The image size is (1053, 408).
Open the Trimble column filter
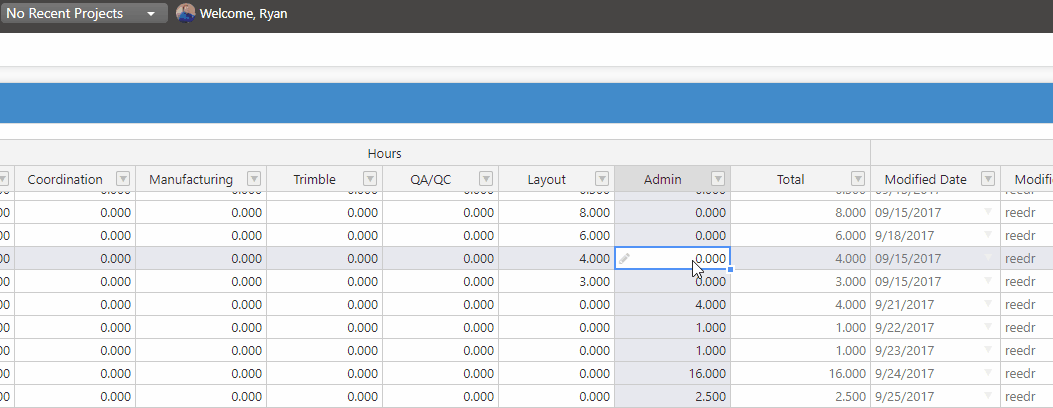pyautogui.click(x=370, y=178)
